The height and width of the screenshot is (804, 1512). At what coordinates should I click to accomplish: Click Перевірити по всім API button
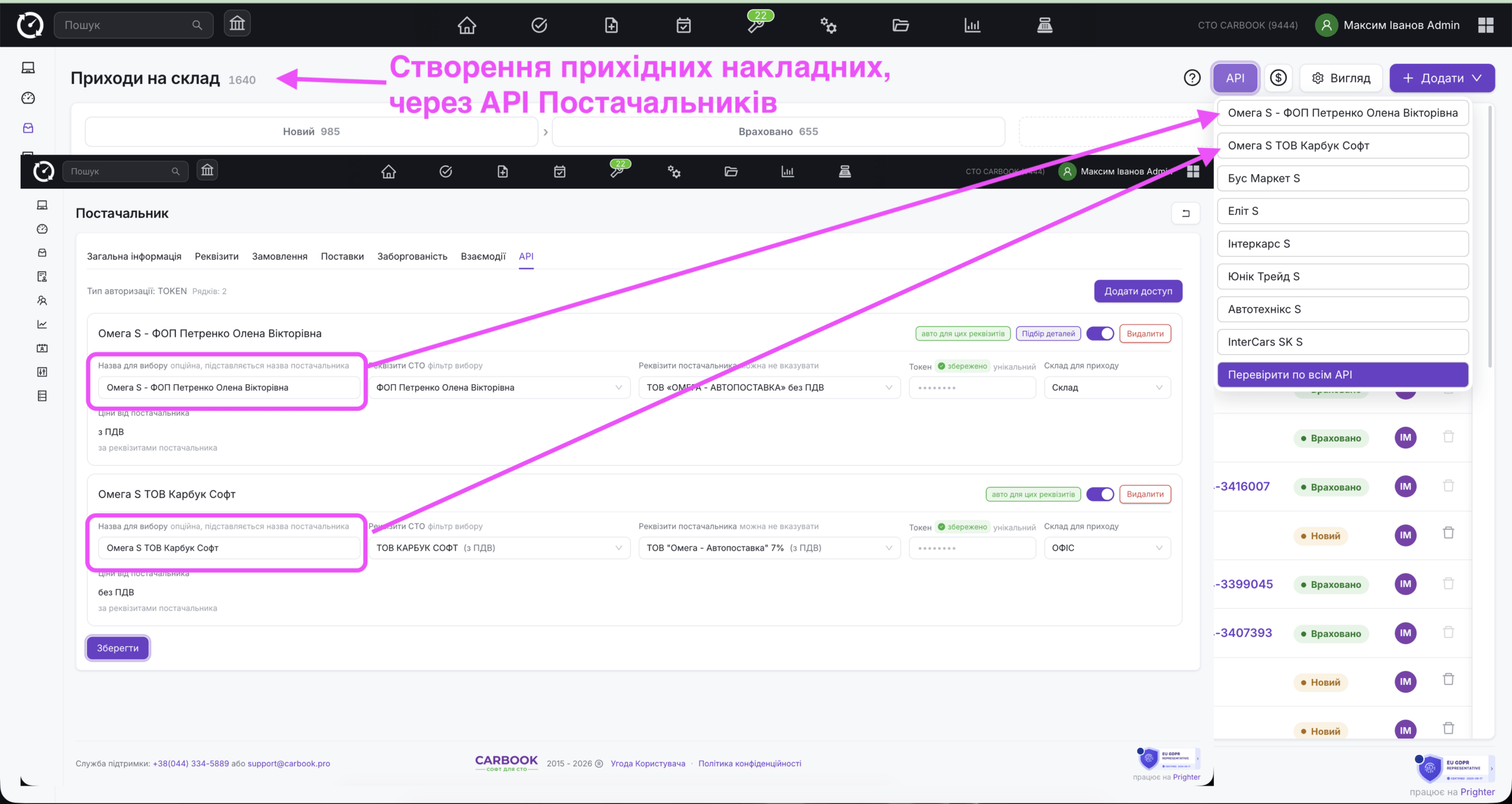[x=1342, y=375]
